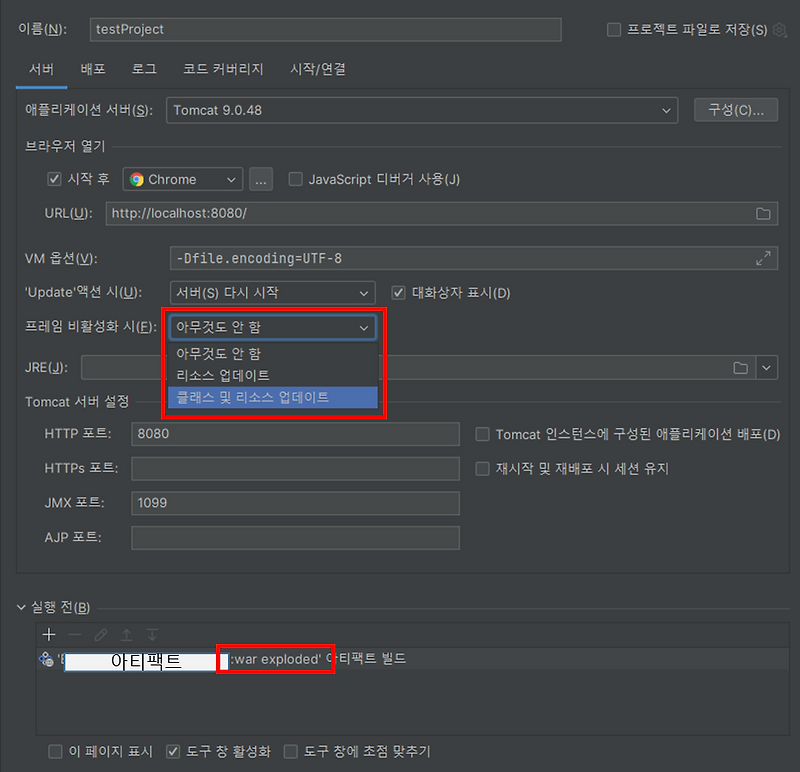Viewport: 800px width, 772px height.
Task: Enable 재시작 및 재배포 시 세션 유지
Action: click(482, 469)
